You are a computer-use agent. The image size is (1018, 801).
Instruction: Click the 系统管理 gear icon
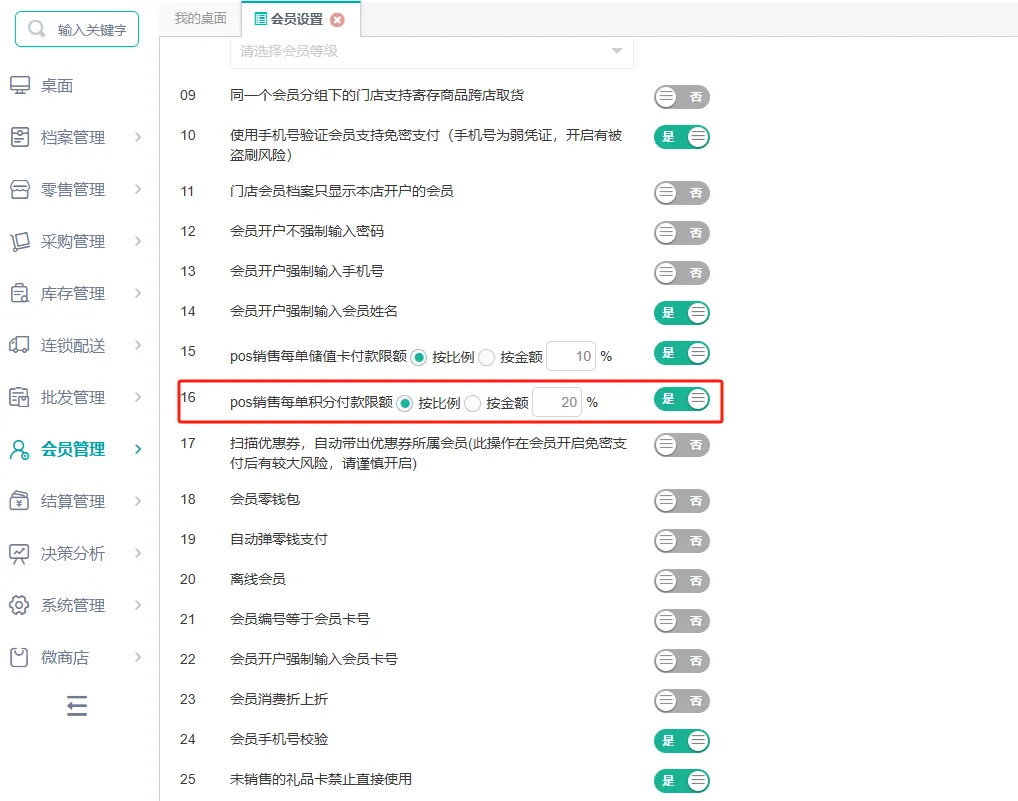(x=19, y=605)
